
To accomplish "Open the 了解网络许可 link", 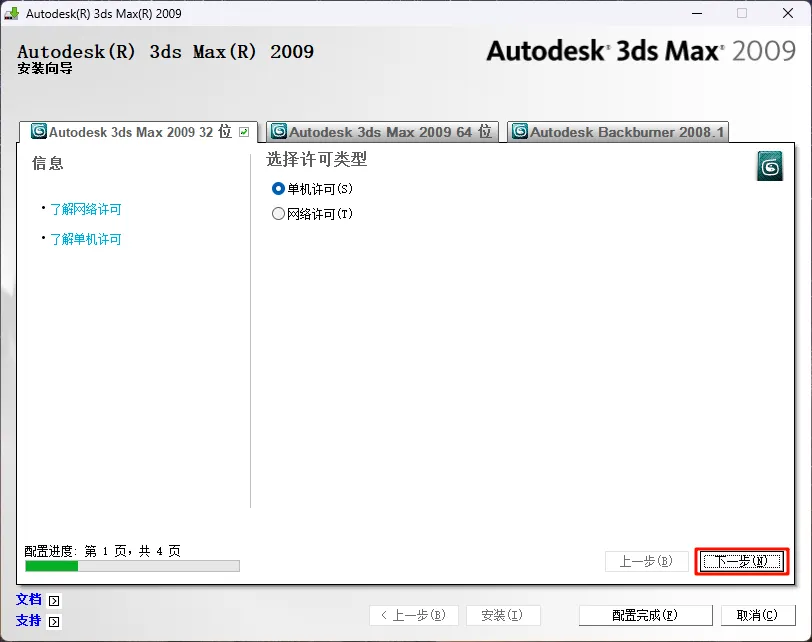I will [x=85, y=209].
